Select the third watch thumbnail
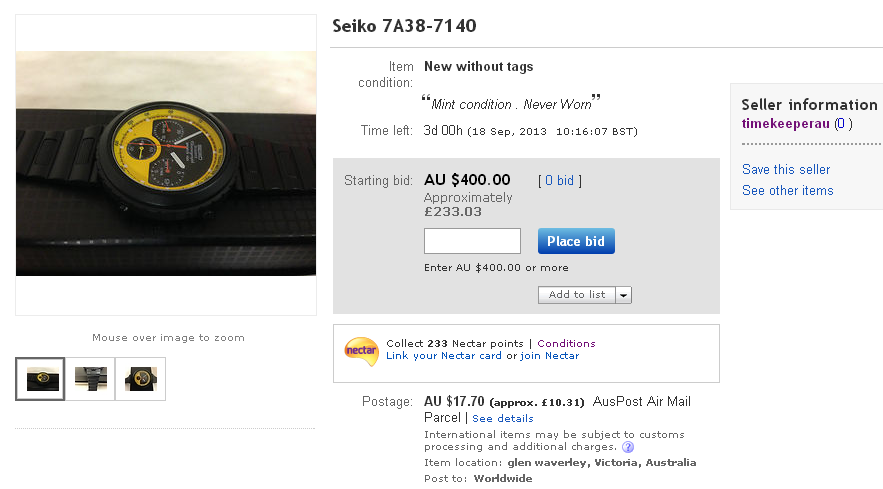This screenshot has width=883, height=489. (x=141, y=379)
